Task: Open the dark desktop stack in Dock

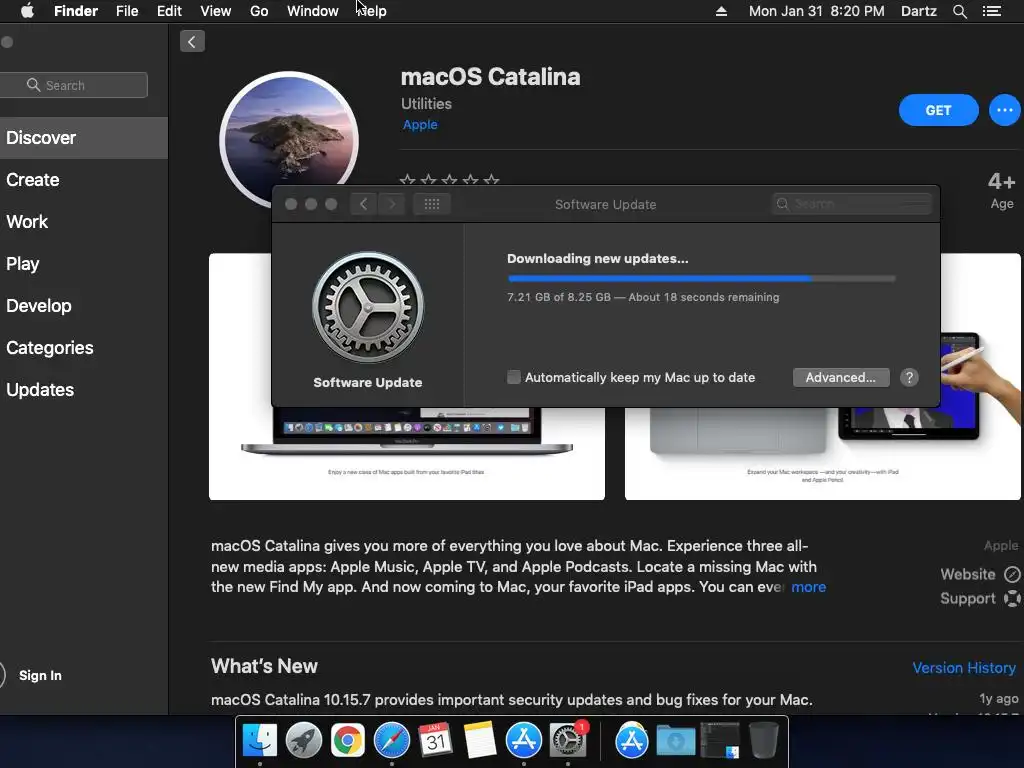Action: tap(720, 741)
